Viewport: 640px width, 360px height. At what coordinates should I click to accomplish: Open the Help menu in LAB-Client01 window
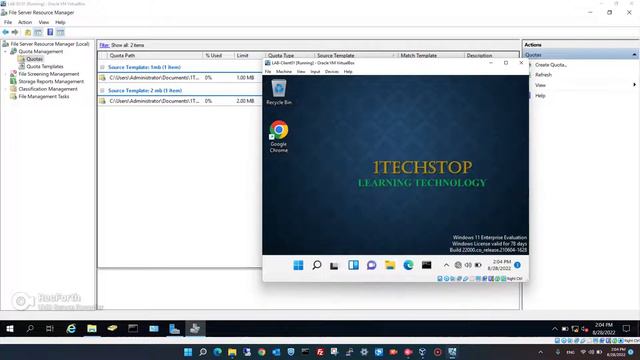click(x=348, y=71)
